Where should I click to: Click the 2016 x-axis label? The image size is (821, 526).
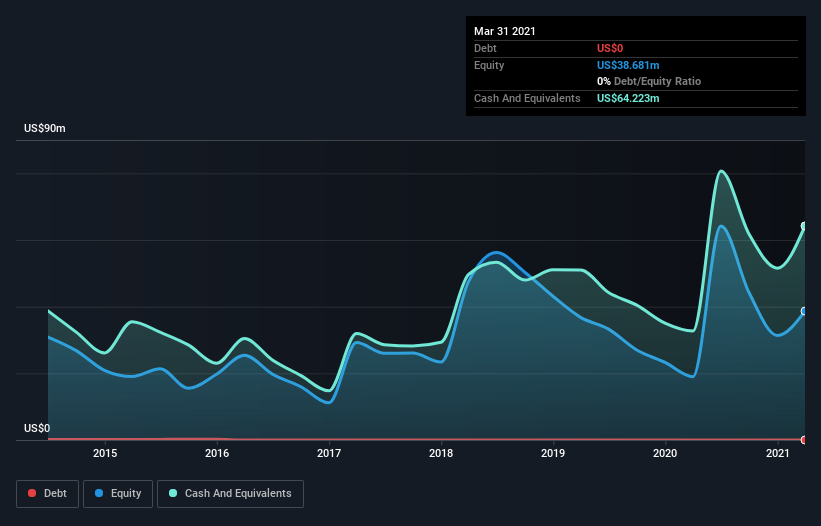pos(217,453)
